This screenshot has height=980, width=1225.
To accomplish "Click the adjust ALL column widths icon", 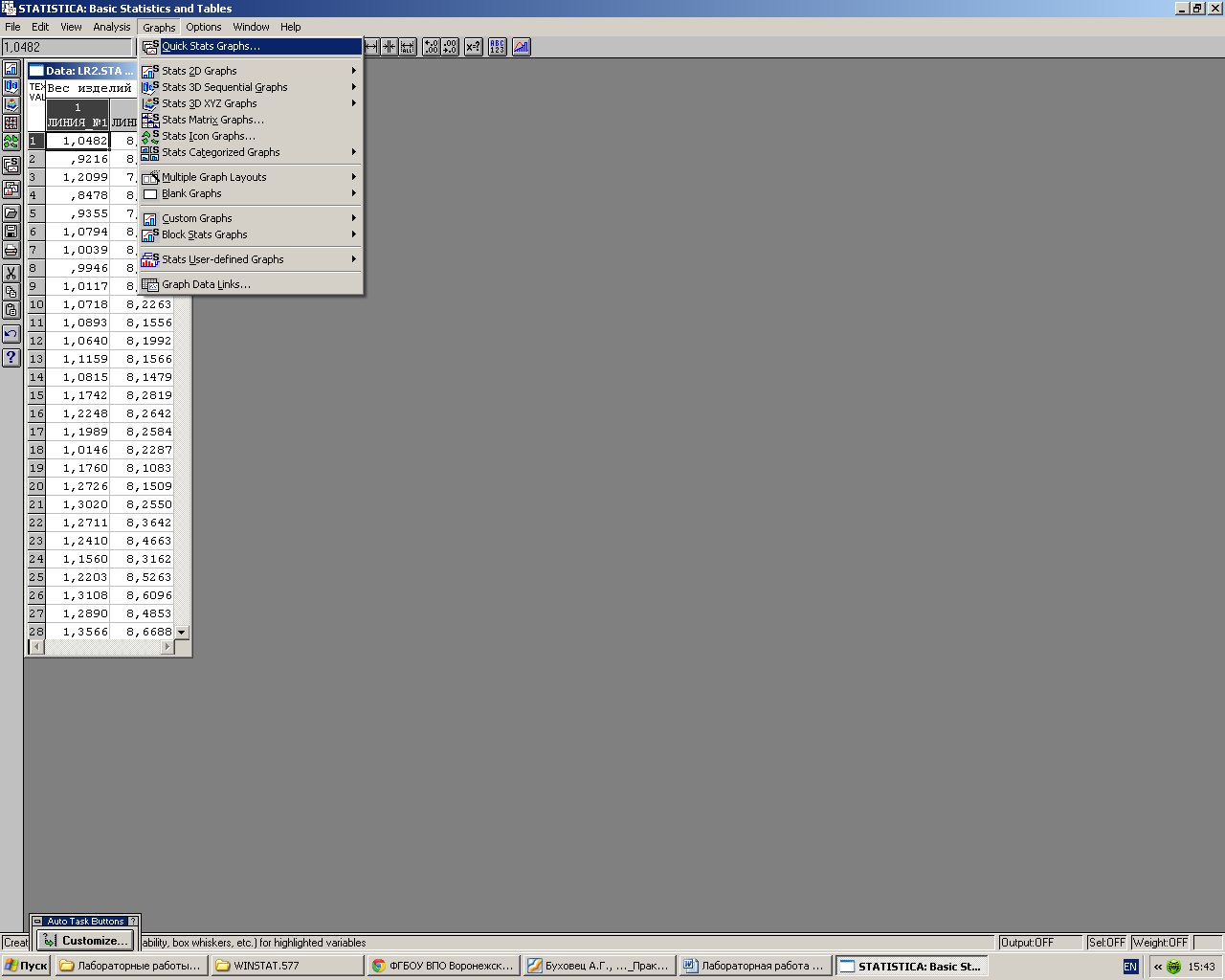I will coord(408,46).
